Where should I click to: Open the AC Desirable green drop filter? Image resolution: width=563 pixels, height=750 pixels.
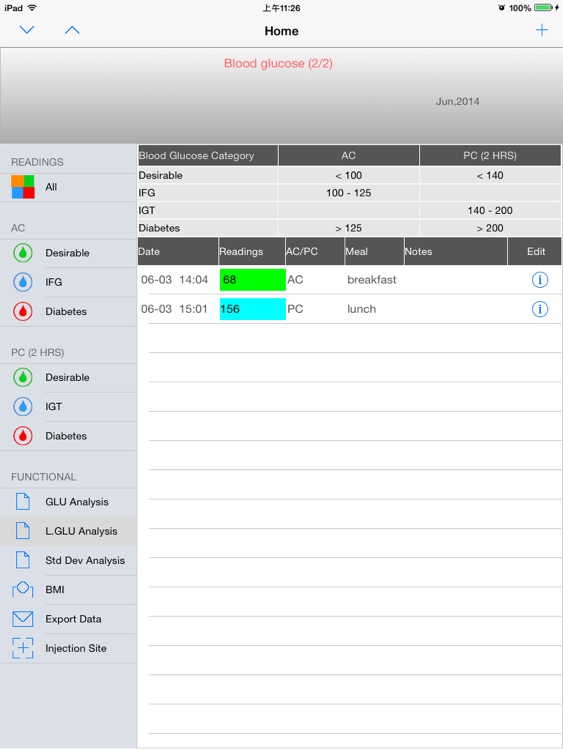point(23,253)
